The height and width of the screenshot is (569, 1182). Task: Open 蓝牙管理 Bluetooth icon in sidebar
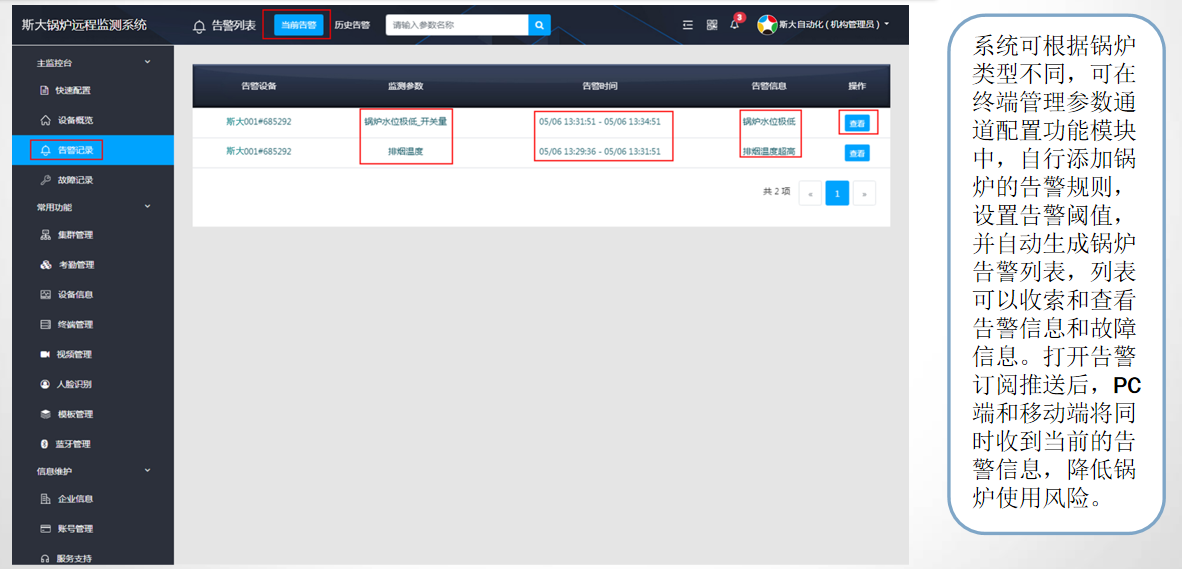45,444
